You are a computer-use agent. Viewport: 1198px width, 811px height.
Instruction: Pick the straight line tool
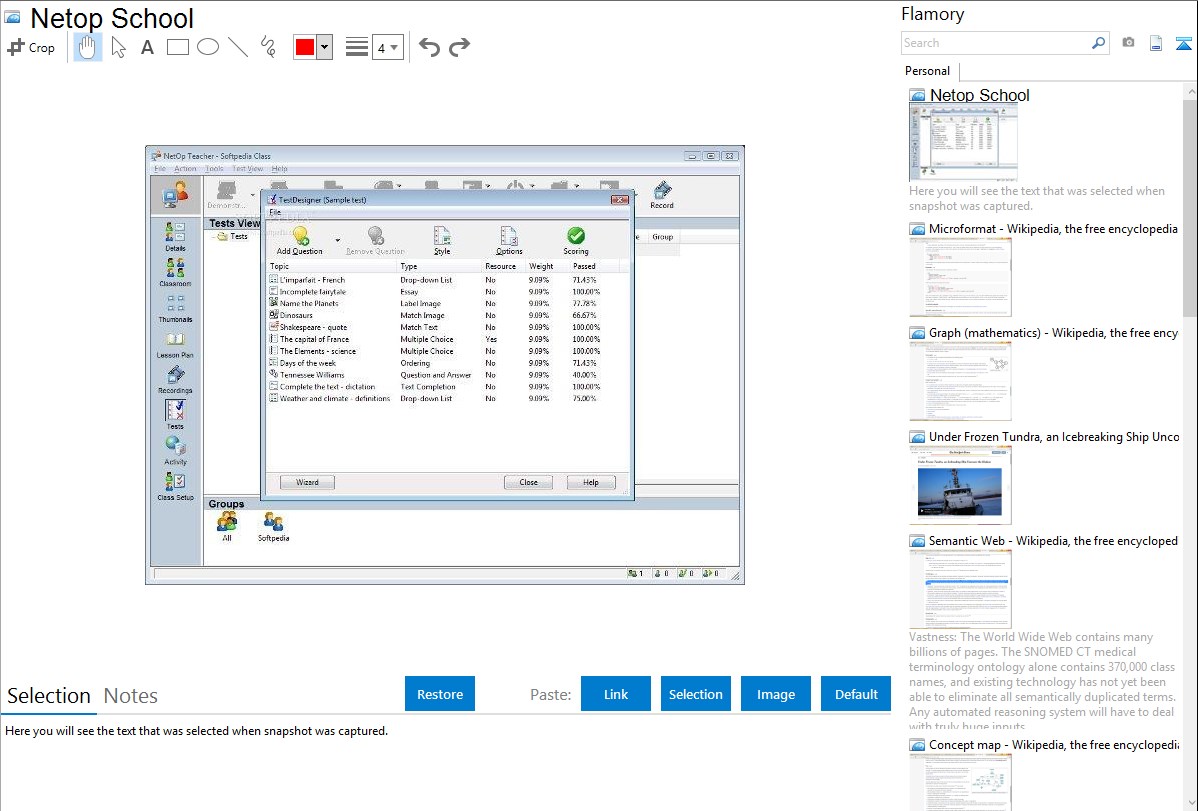(x=238, y=47)
